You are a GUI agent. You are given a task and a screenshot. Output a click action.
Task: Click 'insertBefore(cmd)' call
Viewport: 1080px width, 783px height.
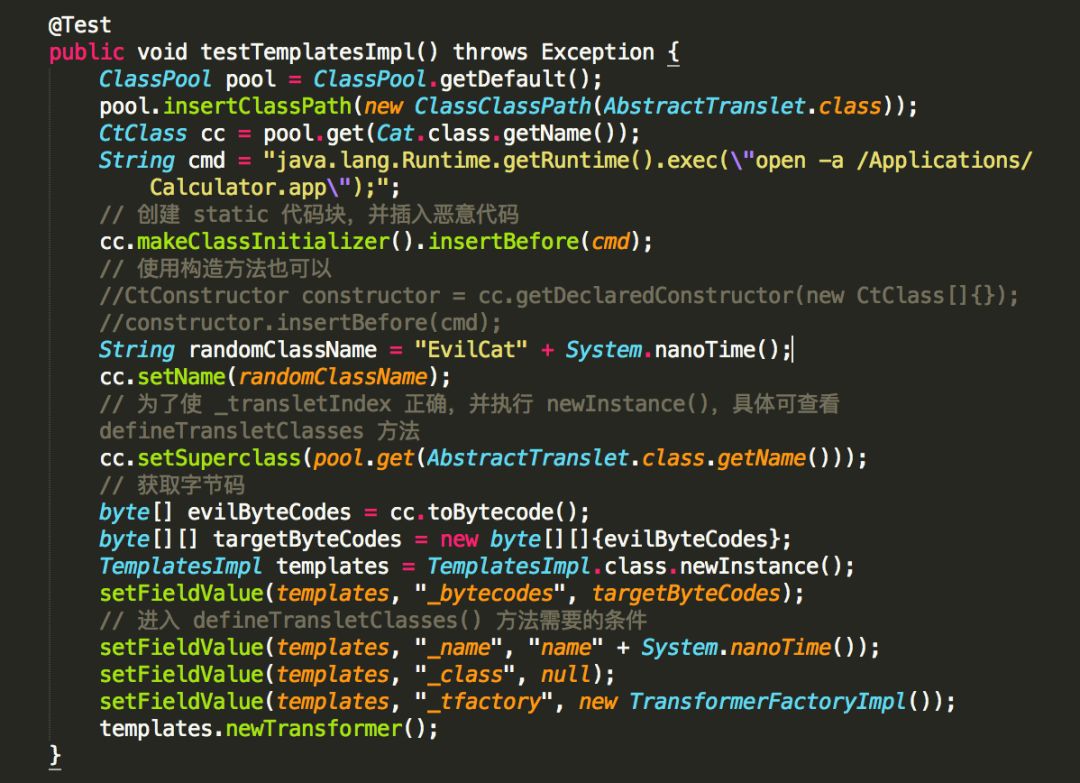(x=535, y=241)
